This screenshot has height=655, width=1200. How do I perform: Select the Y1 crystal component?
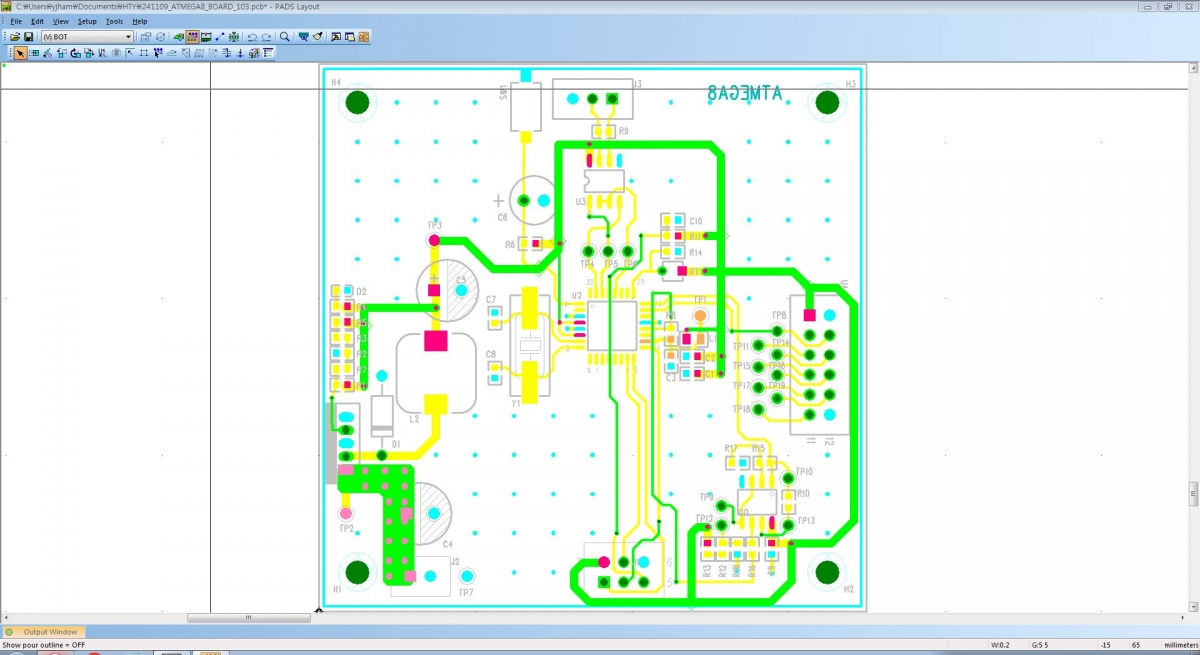click(530, 344)
